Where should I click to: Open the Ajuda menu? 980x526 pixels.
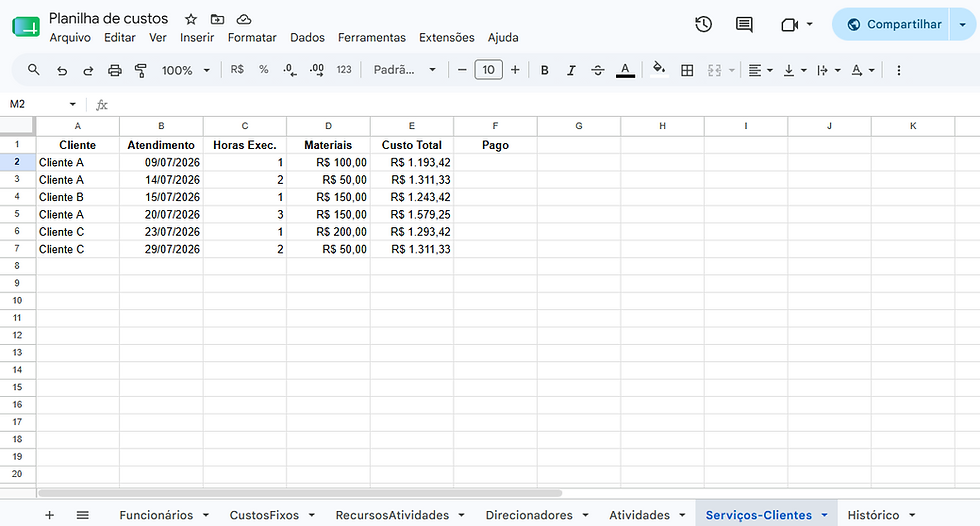[503, 37]
